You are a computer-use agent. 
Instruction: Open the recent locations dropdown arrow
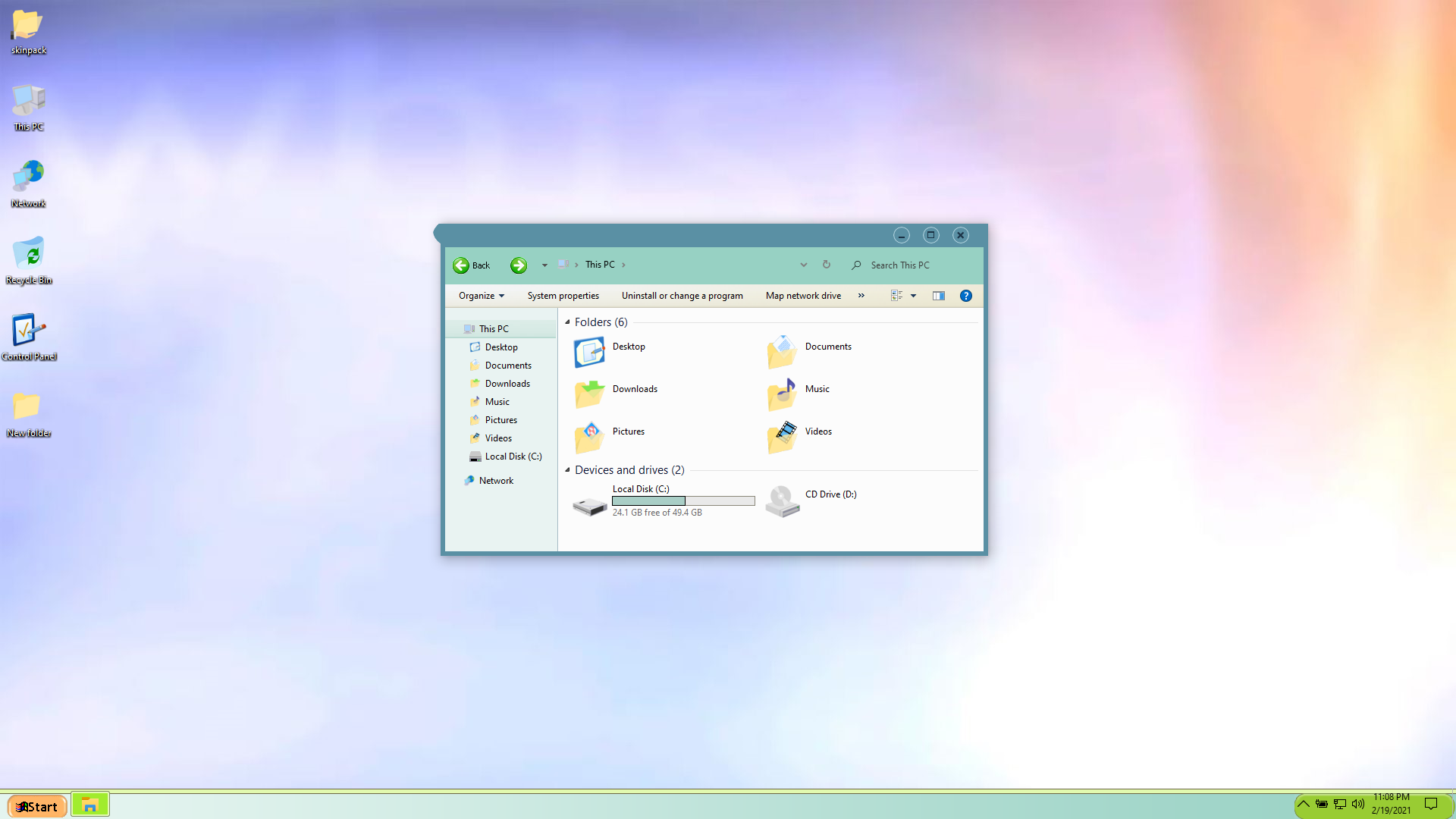(544, 265)
